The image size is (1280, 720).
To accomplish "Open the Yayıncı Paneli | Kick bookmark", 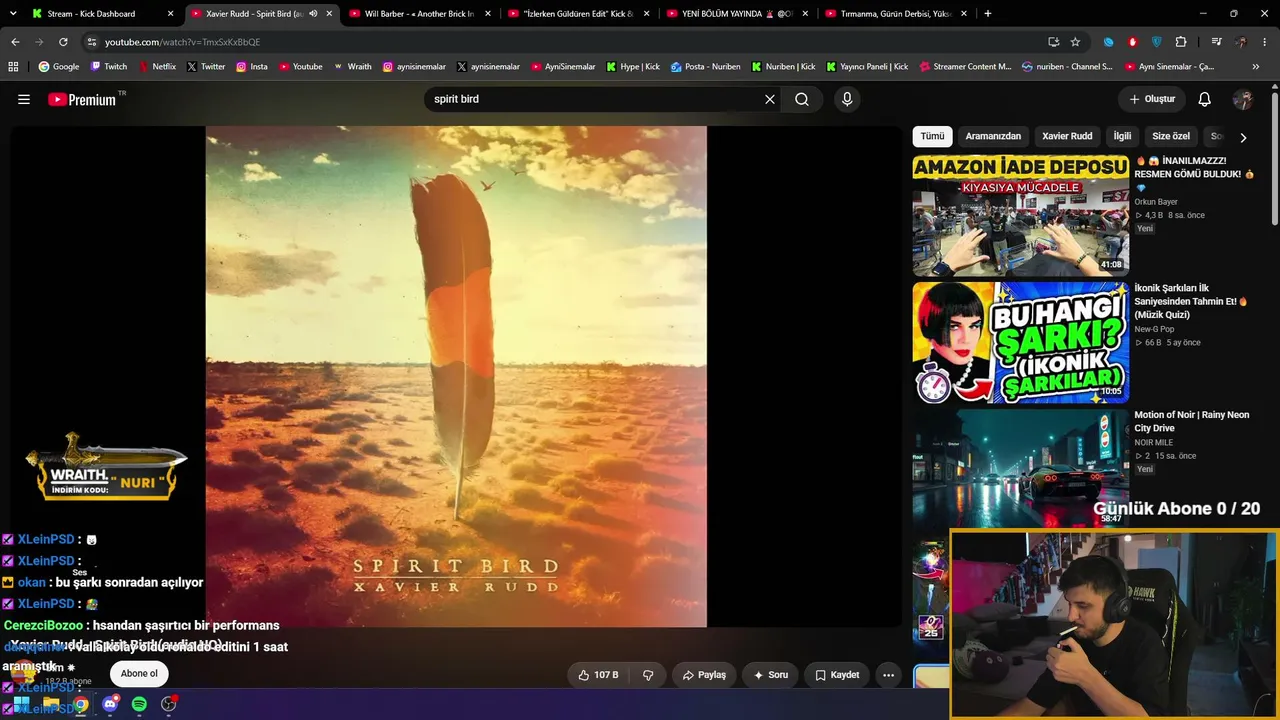I will (867, 67).
